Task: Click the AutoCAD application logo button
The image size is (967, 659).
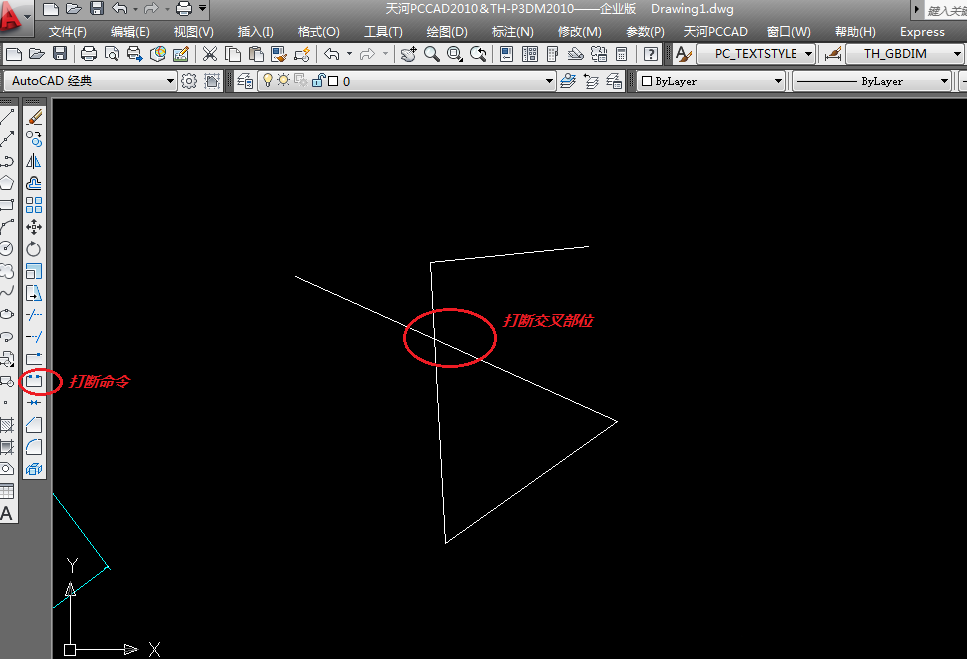Action: 16,14
